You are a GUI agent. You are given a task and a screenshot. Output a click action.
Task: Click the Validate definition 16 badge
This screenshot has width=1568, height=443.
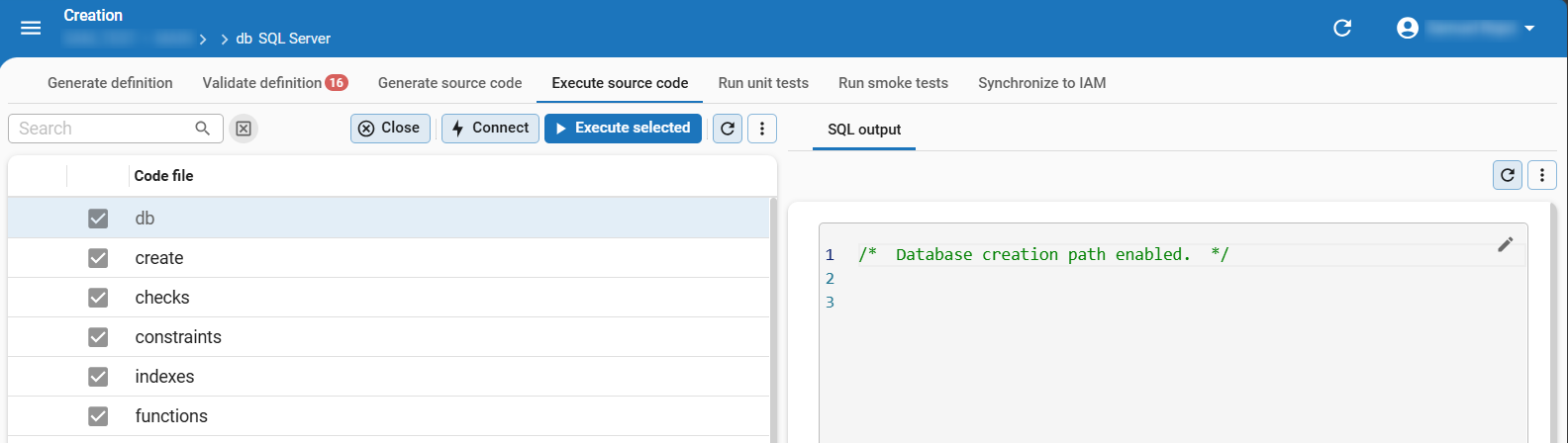[x=337, y=83]
